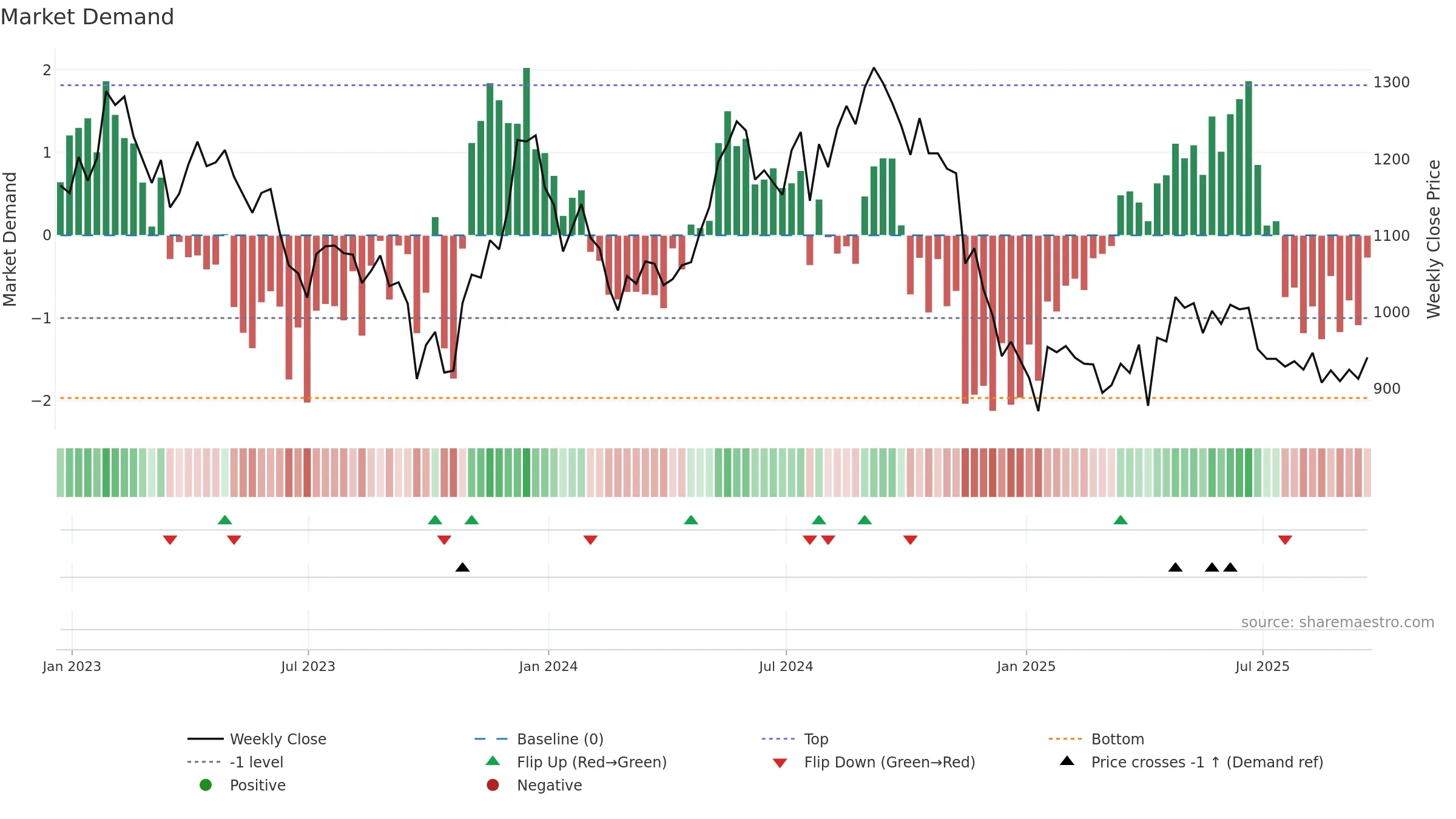Screen dimensions: 1456x819
Task: Click the '900' tick on the right axis
Action: pos(1387,388)
